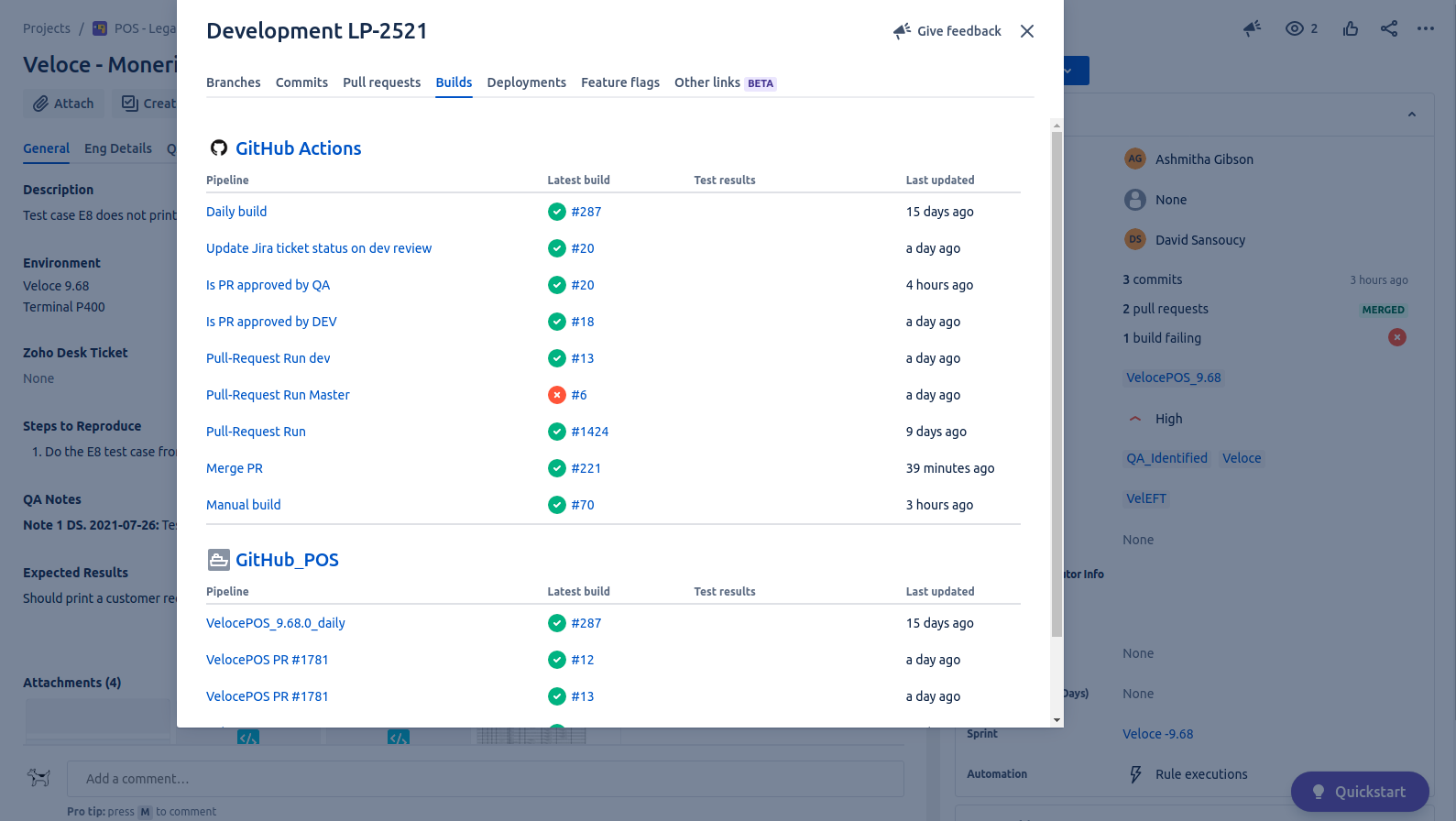
Task: Click the QA_Identified label
Action: (1167, 458)
